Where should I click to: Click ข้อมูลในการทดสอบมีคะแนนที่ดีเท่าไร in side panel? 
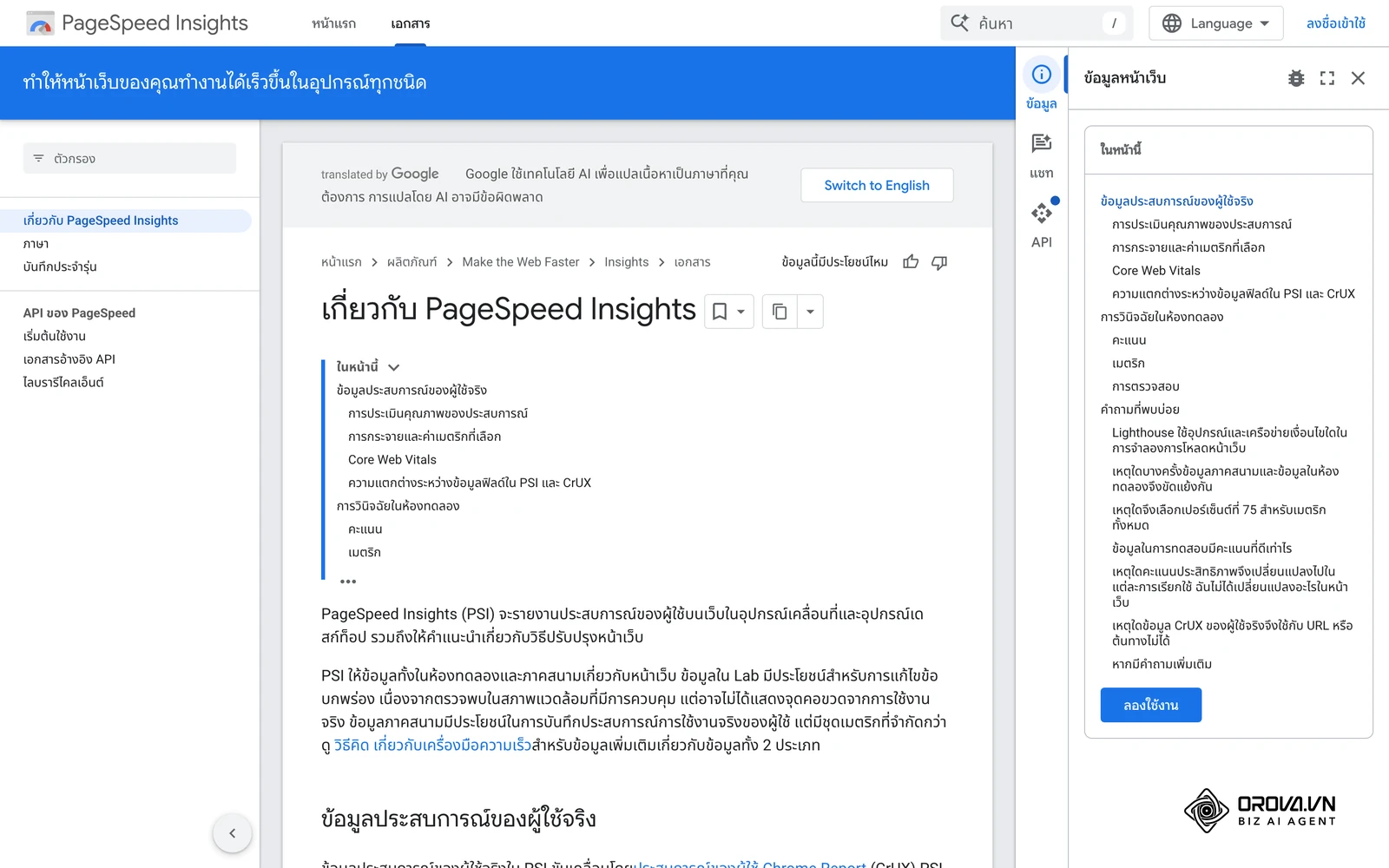pos(1201,548)
